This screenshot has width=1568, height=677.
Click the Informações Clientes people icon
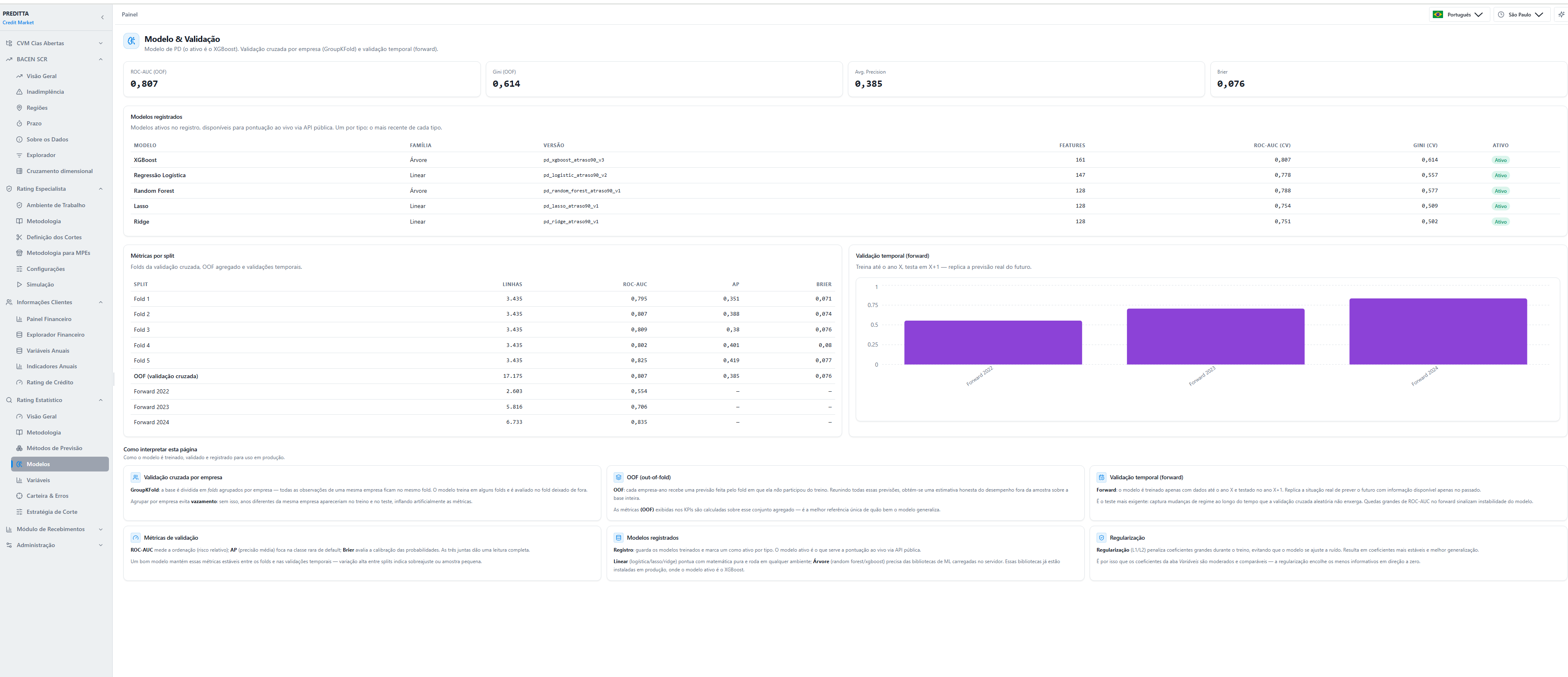click(x=9, y=303)
